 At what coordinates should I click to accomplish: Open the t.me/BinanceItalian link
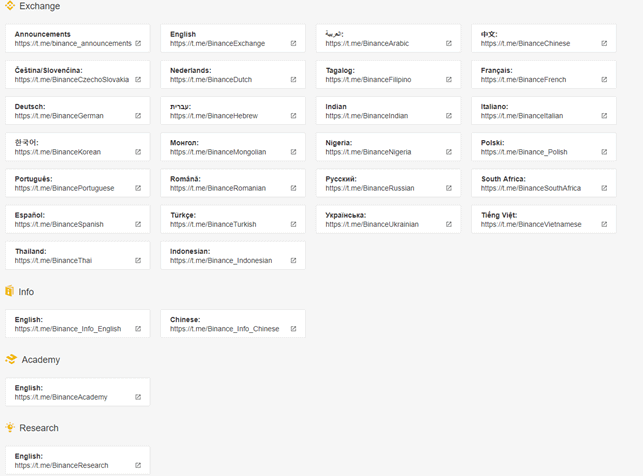[522, 116]
